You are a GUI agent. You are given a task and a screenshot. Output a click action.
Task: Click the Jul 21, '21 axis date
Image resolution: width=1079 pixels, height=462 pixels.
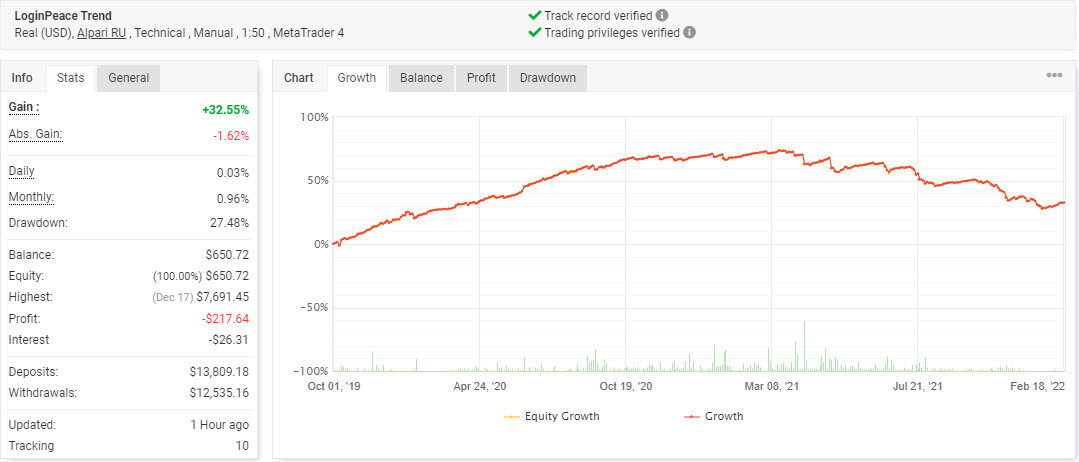pos(917,386)
